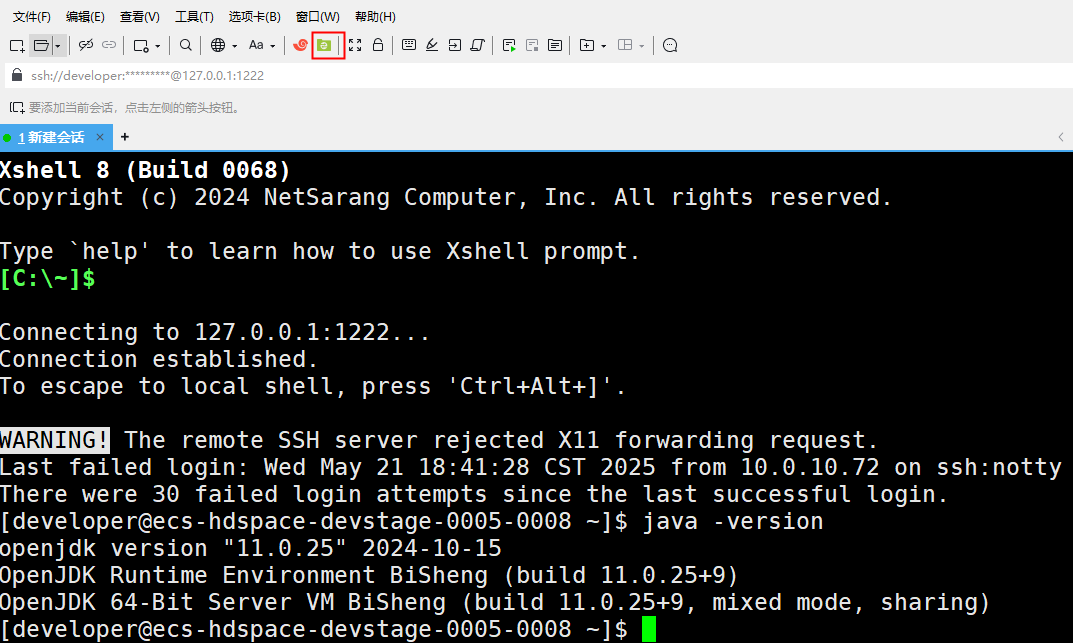1073x643 pixels.
Task: Click the Disconnect broken-link icon
Action: [86, 45]
